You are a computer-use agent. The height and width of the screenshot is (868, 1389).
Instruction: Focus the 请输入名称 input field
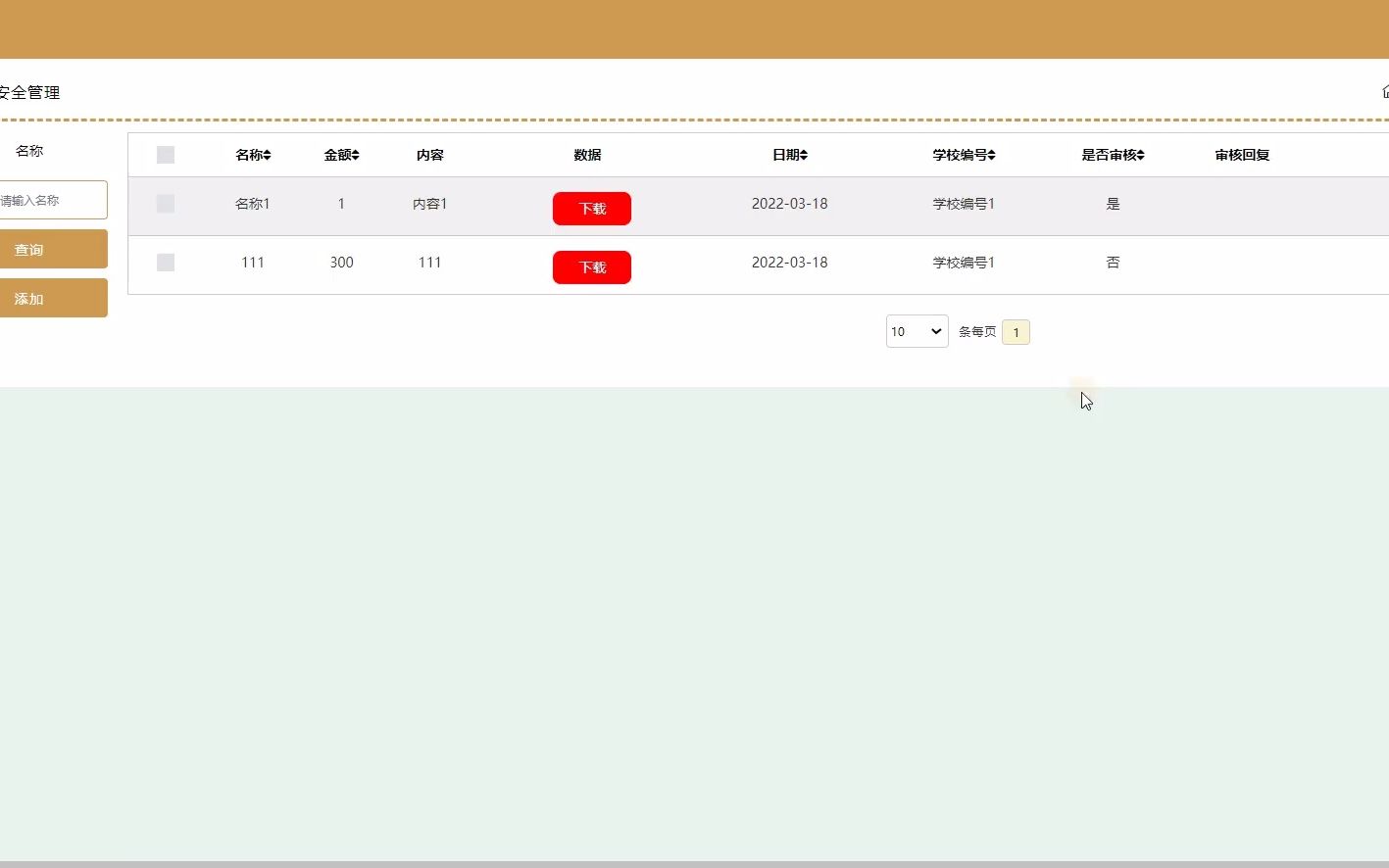pyautogui.click(x=53, y=200)
